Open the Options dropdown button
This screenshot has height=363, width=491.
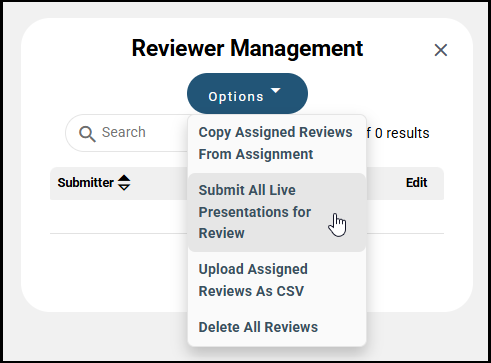pyautogui.click(x=247, y=94)
